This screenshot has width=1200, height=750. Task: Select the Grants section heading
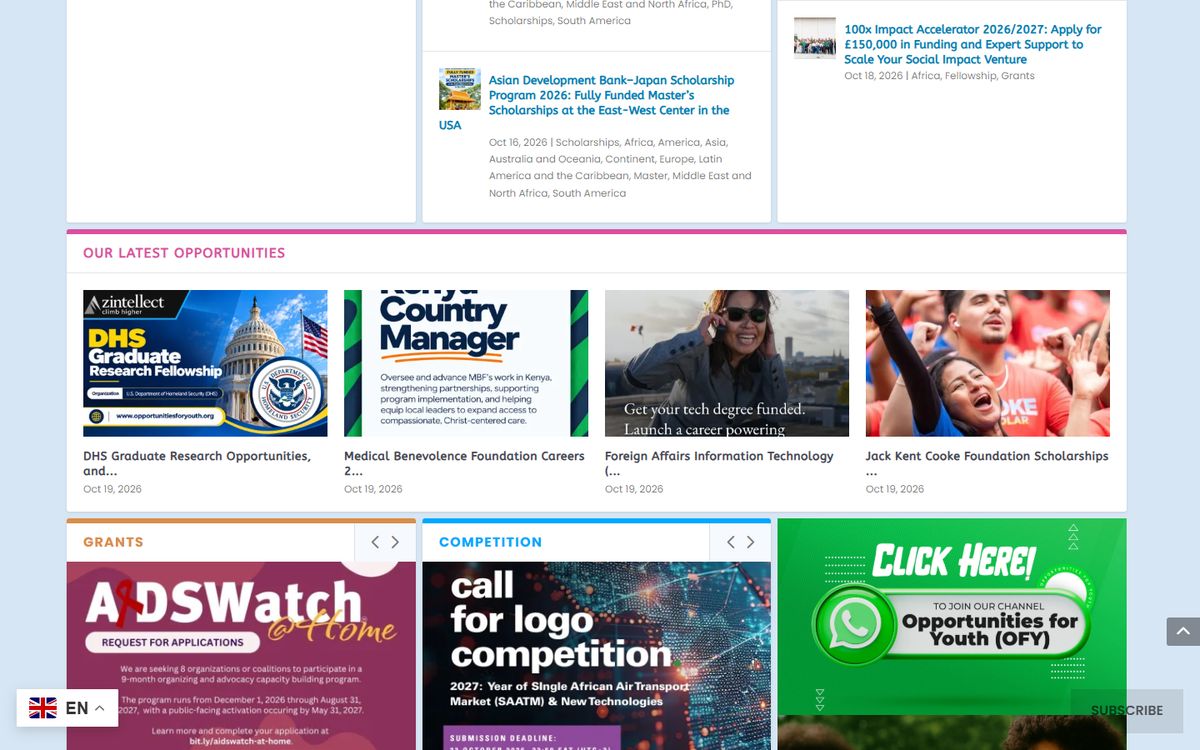(113, 542)
